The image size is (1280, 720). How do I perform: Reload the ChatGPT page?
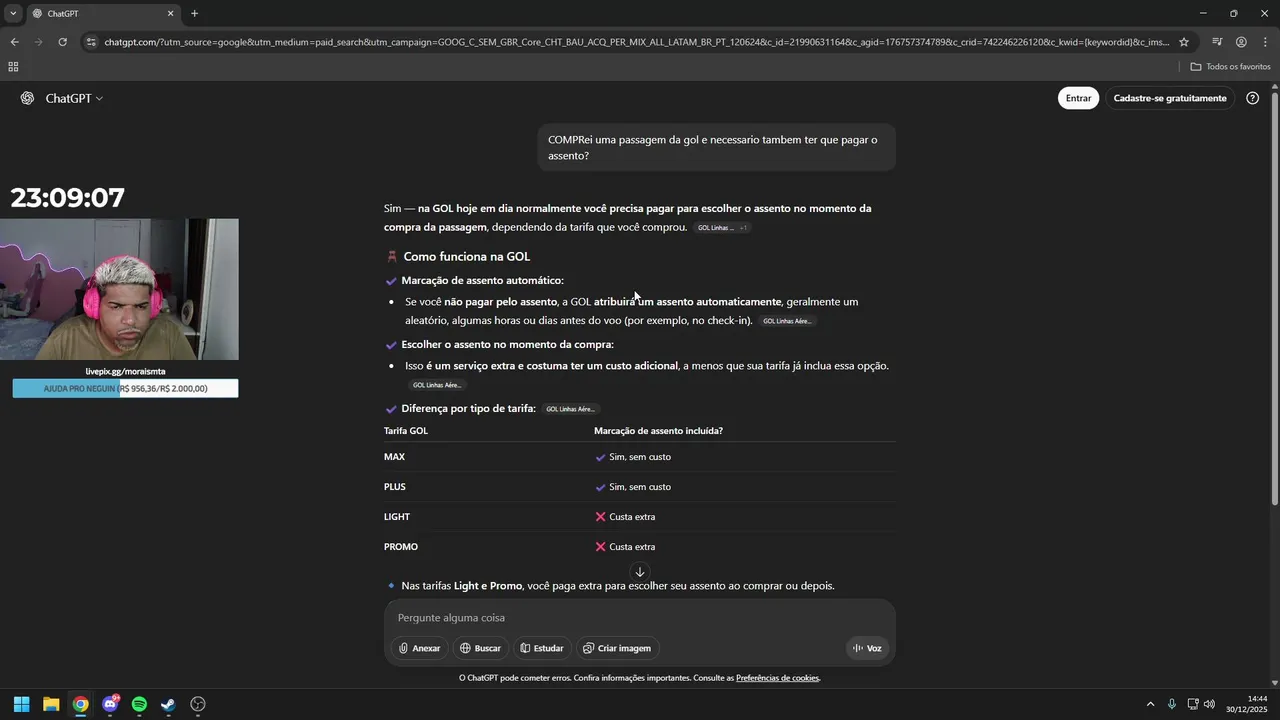tap(63, 42)
